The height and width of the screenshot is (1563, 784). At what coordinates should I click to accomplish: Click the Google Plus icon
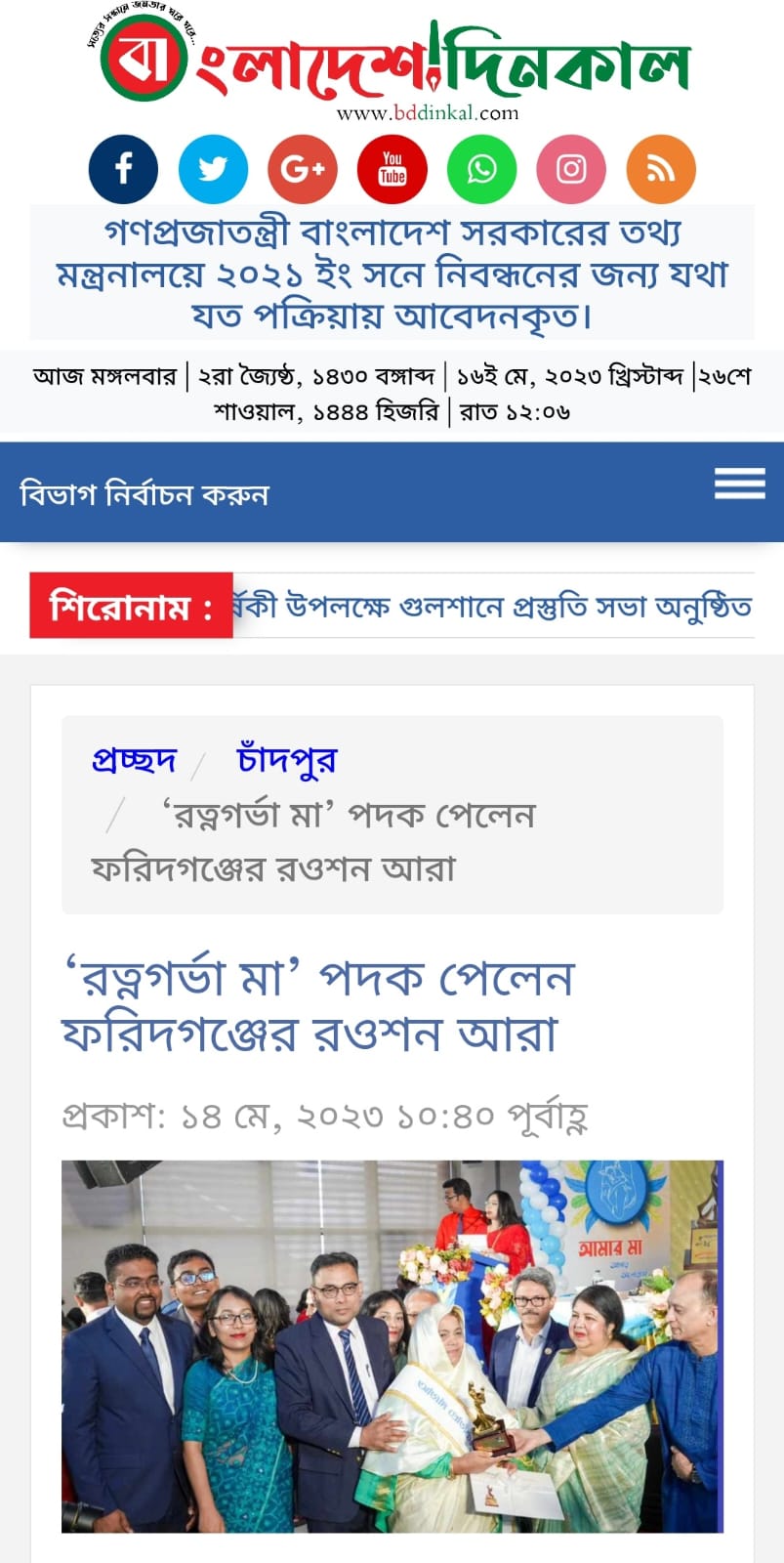click(x=303, y=169)
